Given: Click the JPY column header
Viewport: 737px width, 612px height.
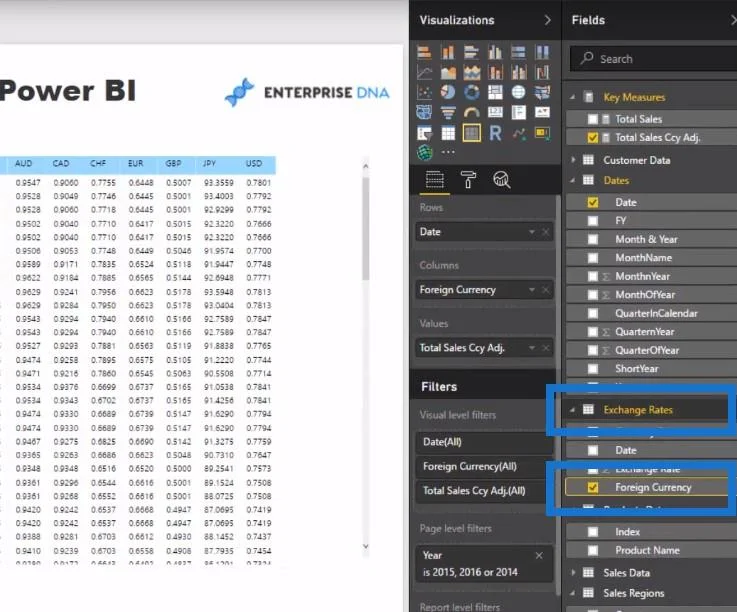Looking at the screenshot, I should (x=209, y=163).
